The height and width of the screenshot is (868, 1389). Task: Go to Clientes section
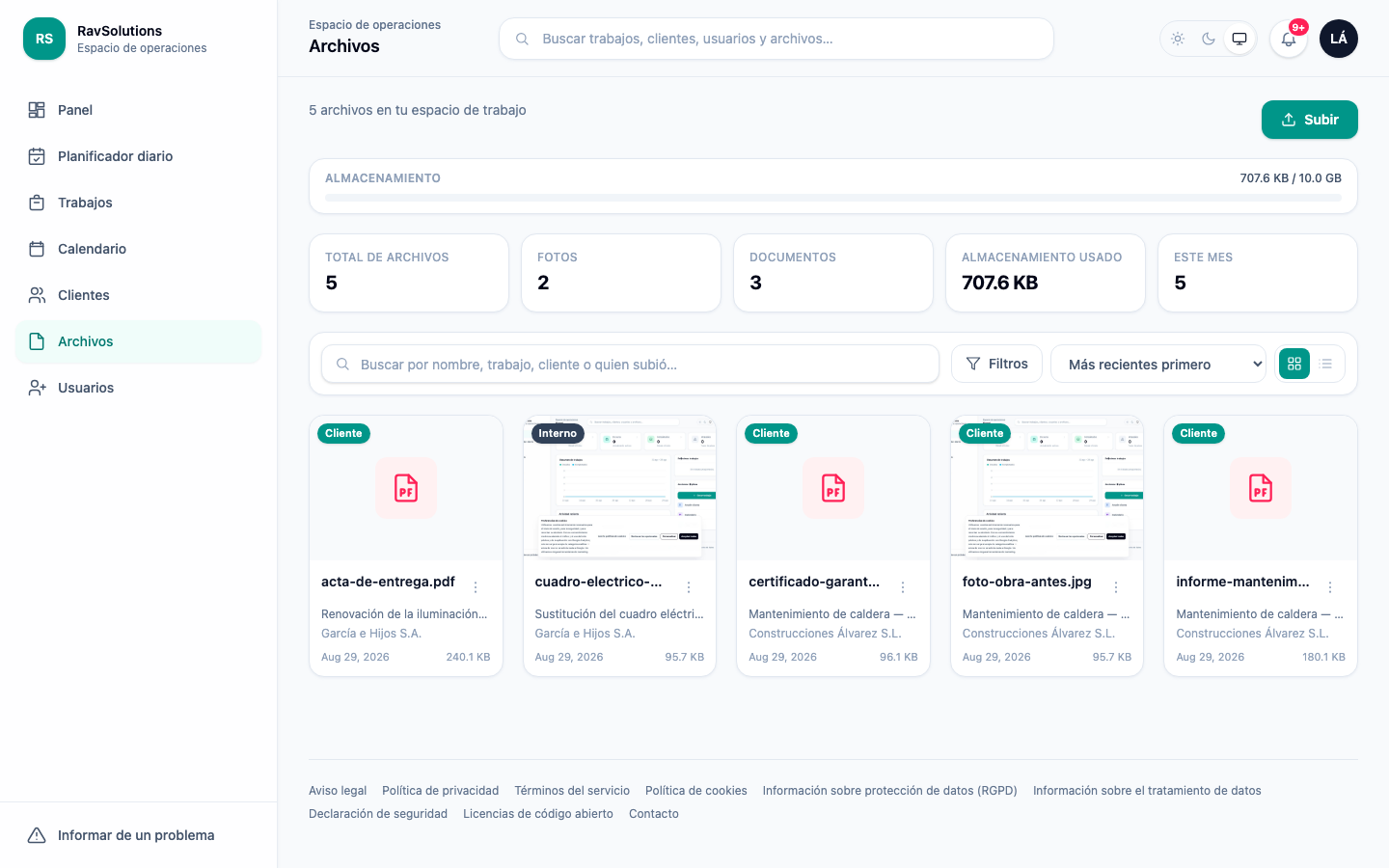coord(139,295)
